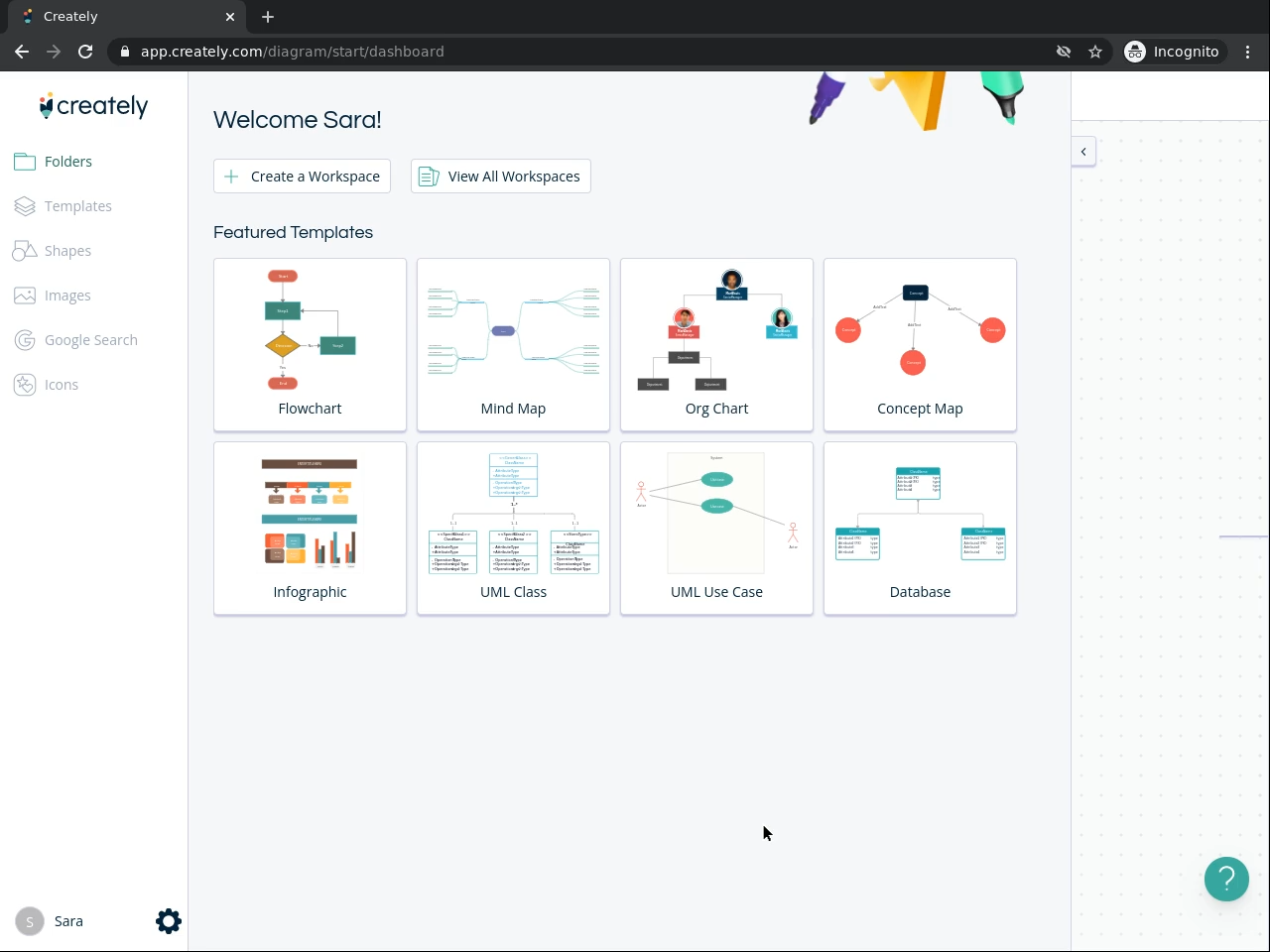This screenshot has width=1270, height=952.
Task: Open the Google Search sidebar section
Action: [x=76, y=340]
